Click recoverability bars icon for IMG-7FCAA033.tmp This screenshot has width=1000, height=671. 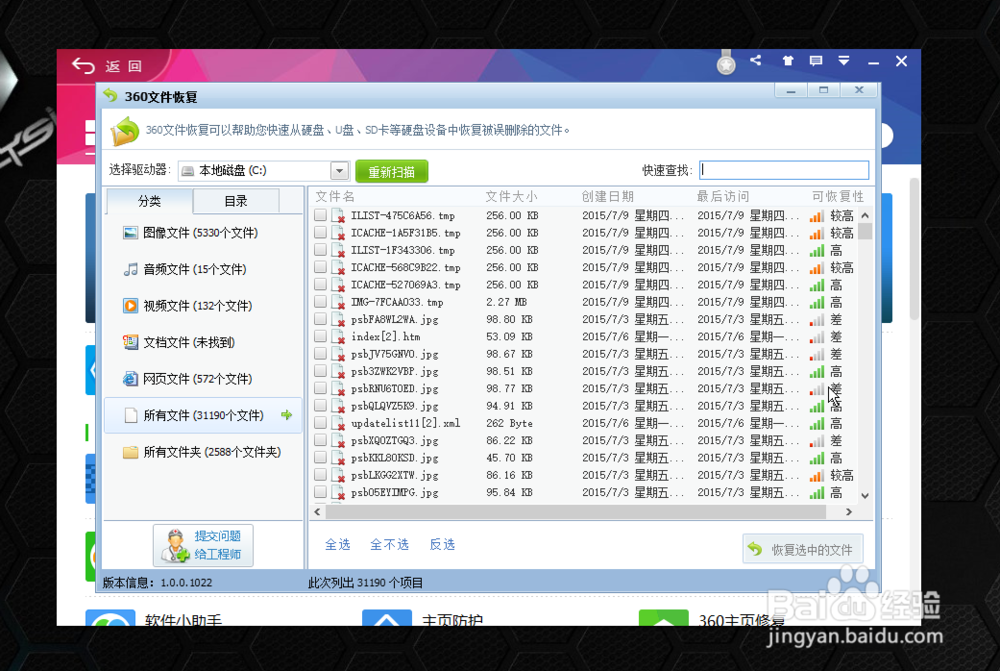(x=817, y=302)
